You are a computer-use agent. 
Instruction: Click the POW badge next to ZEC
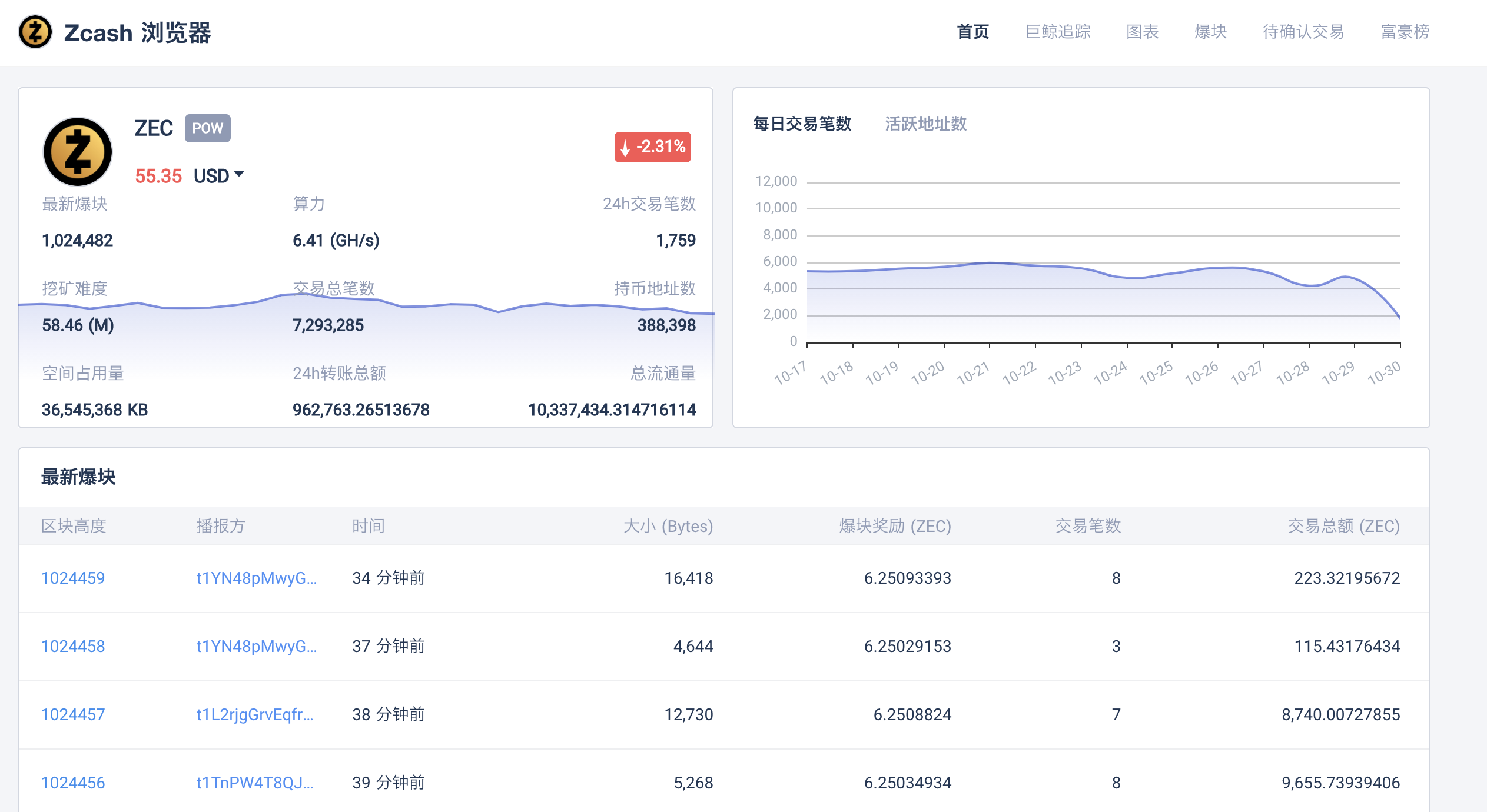[208, 128]
